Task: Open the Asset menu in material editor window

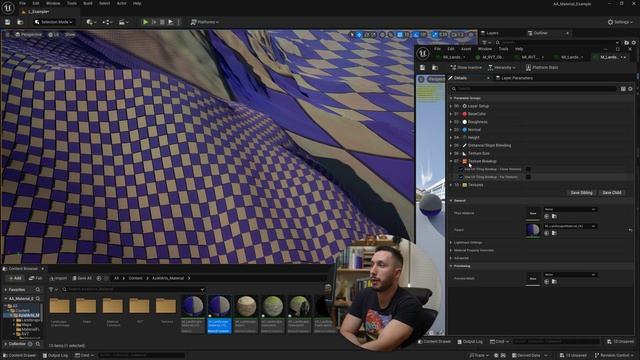Action: [466, 49]
